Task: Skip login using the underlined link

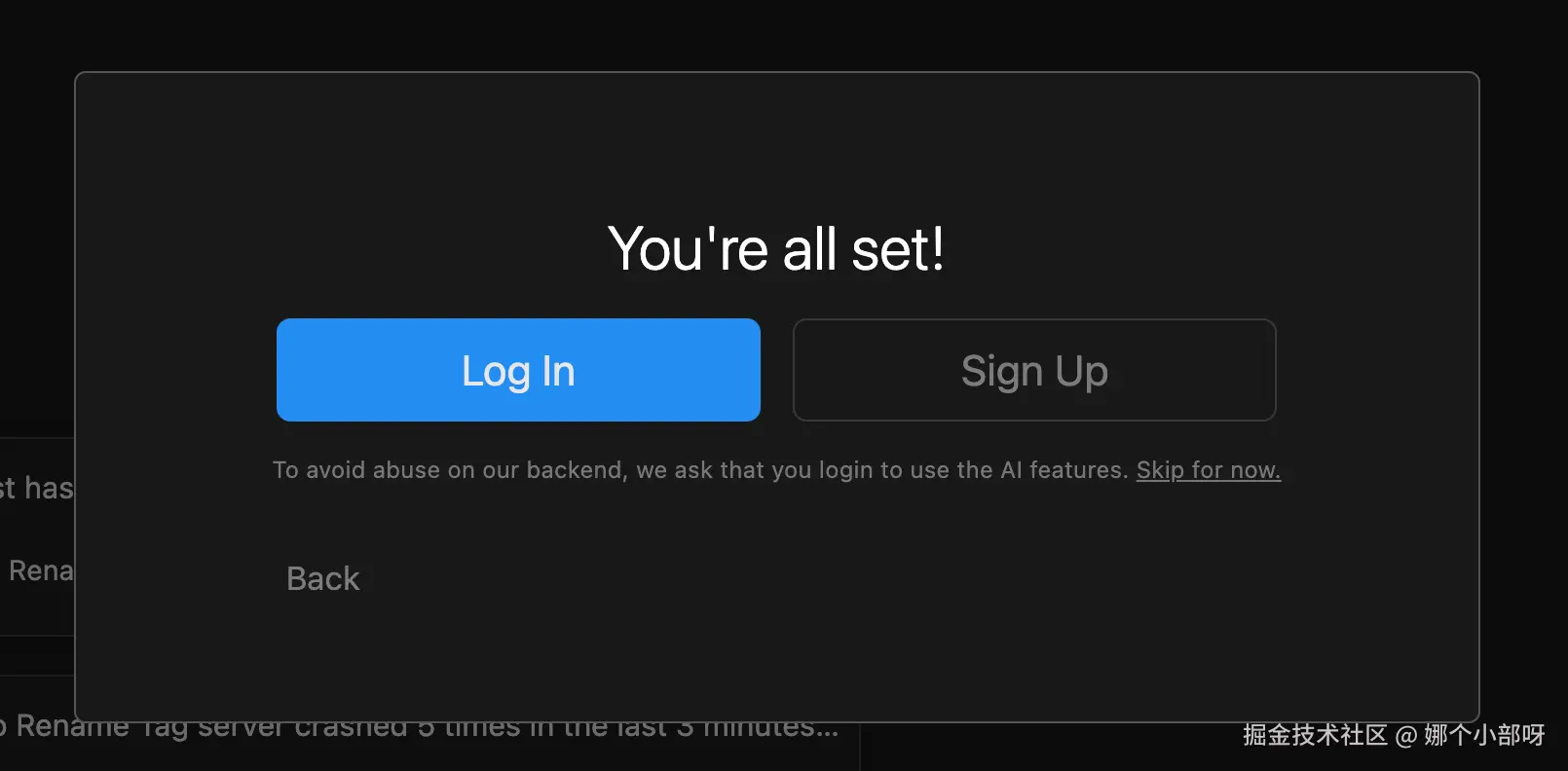Action: [x=1208, y=470]
